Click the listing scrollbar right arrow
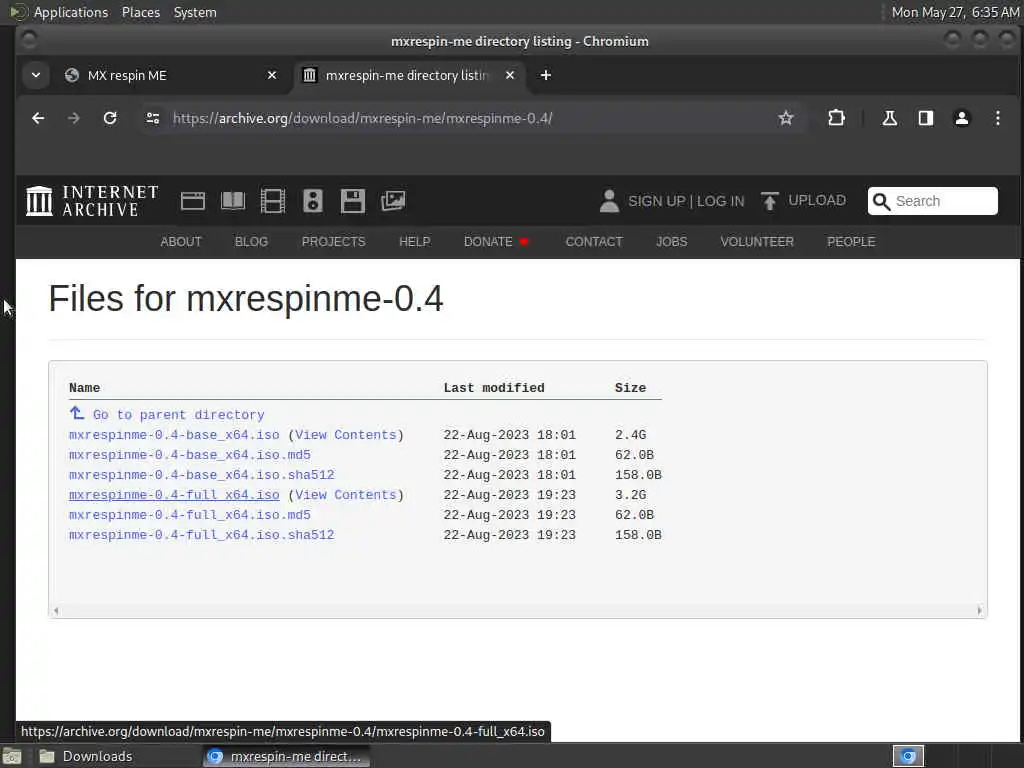1024x768 pixels. point(979,611)
